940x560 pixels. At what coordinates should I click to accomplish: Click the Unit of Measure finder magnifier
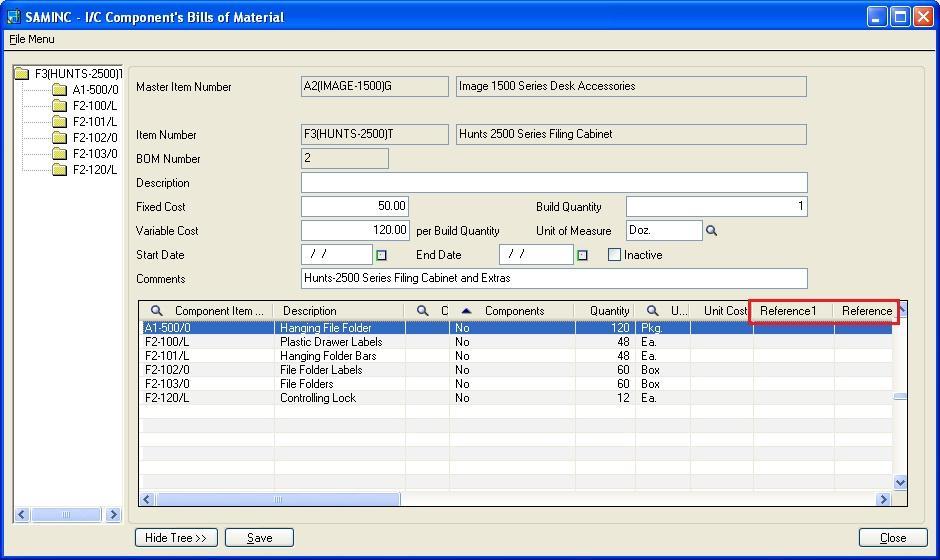[x=711, y=230]
